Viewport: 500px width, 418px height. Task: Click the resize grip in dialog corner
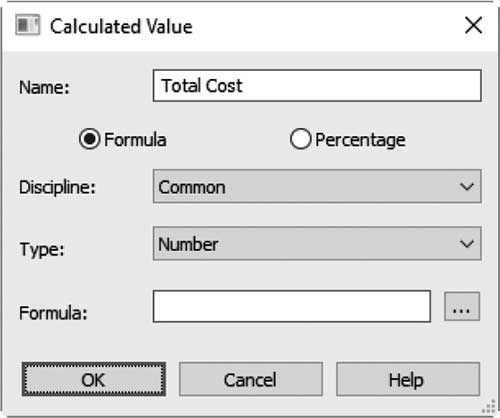tap(489, 407)
